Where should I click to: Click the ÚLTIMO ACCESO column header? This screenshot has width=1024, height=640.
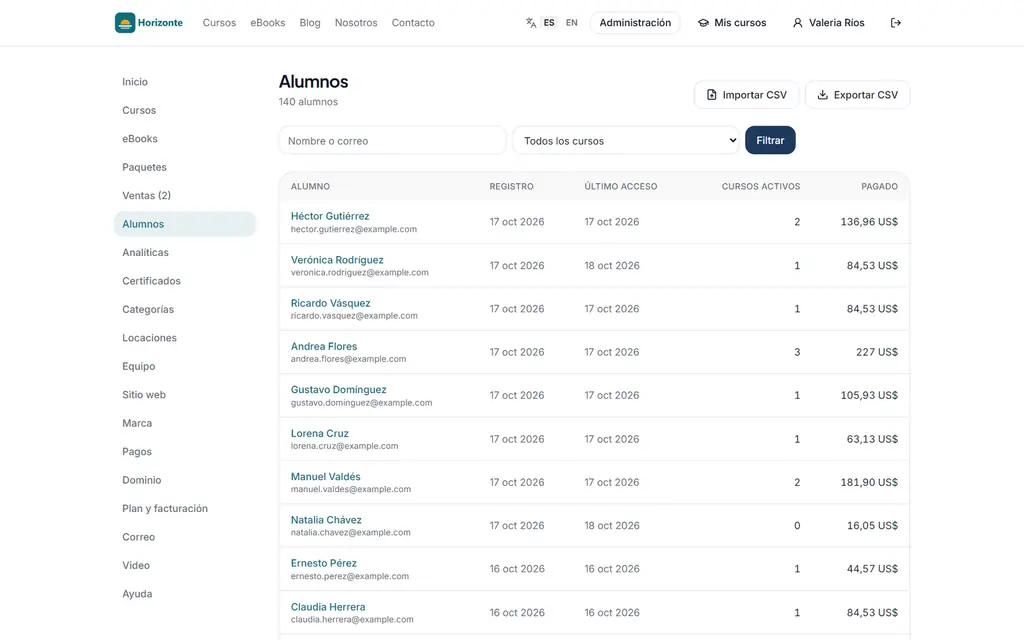[620, 187]
